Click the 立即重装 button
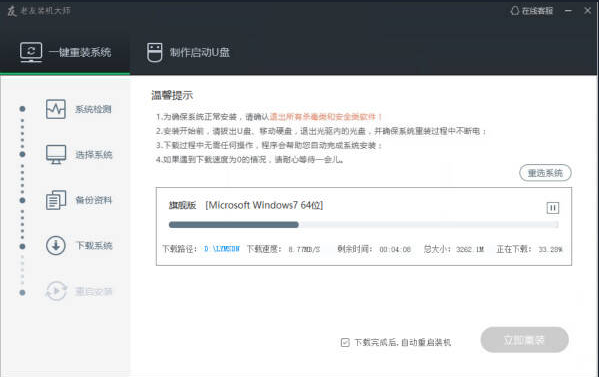 [524, 340]
